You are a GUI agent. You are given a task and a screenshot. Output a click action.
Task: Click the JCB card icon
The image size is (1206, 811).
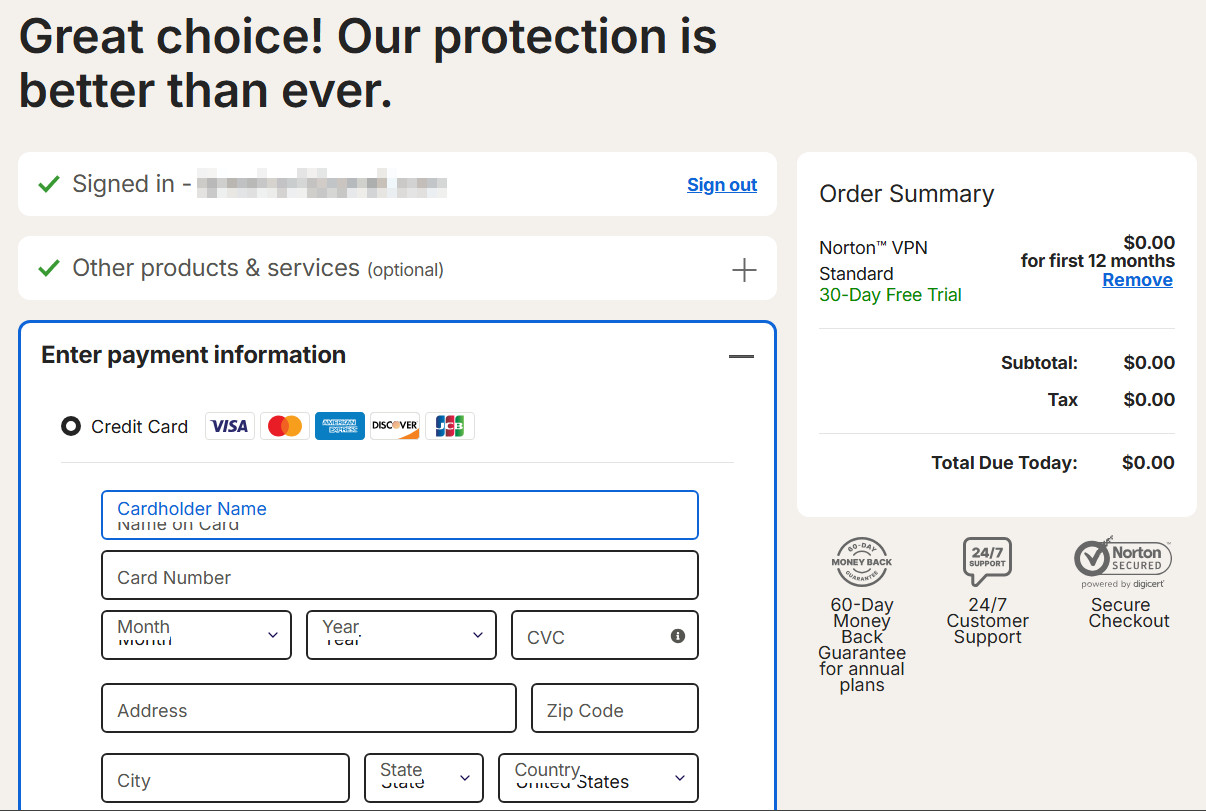(450, 426)
